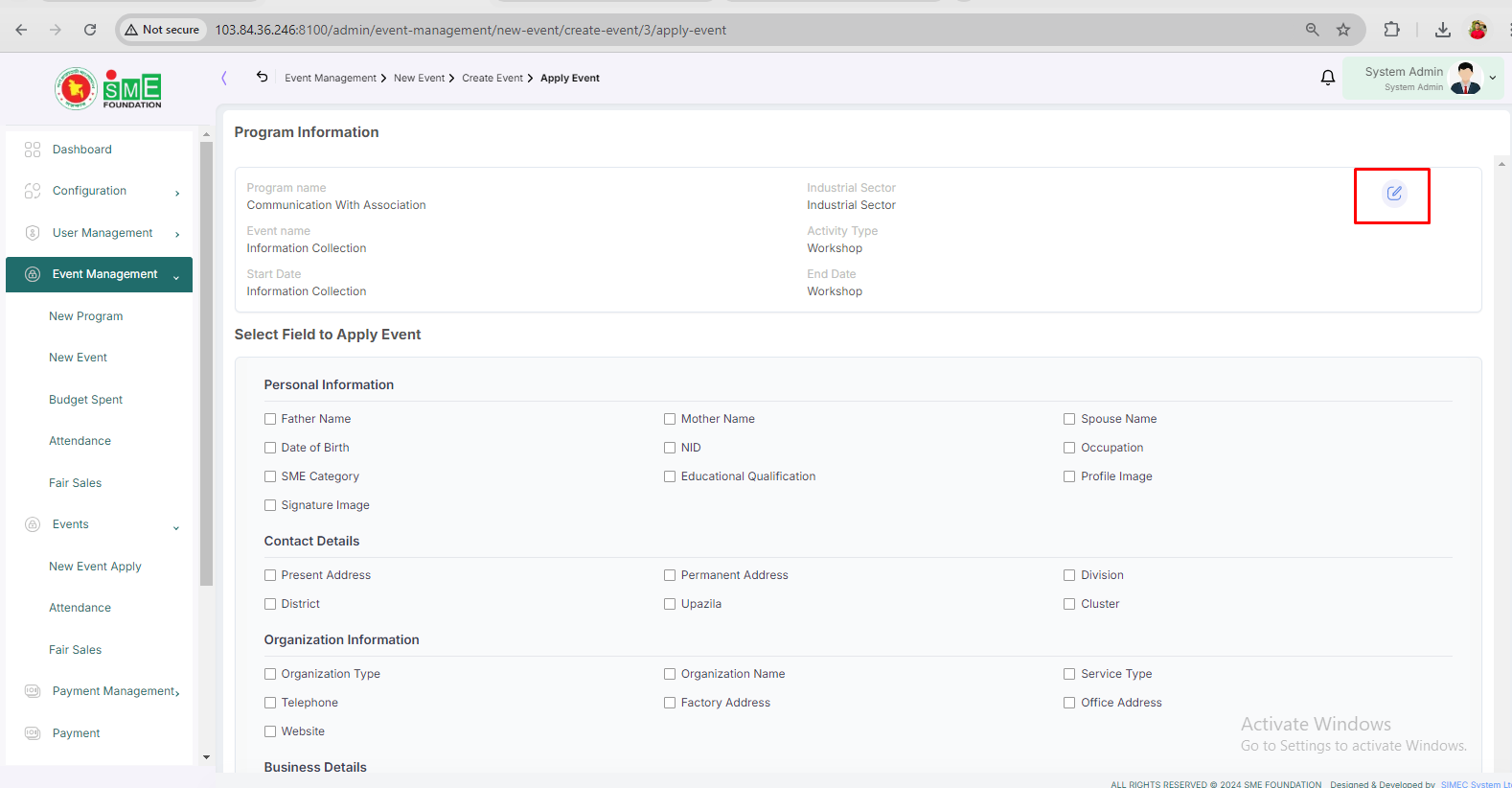Click the Dashboard grid icon in sidebar
The height and width of the screenshot is (788, 1512).
coord(33,150)
